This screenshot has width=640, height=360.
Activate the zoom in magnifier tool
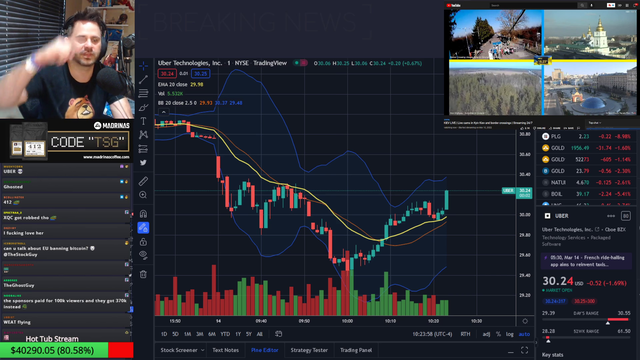tap(143, 195)
